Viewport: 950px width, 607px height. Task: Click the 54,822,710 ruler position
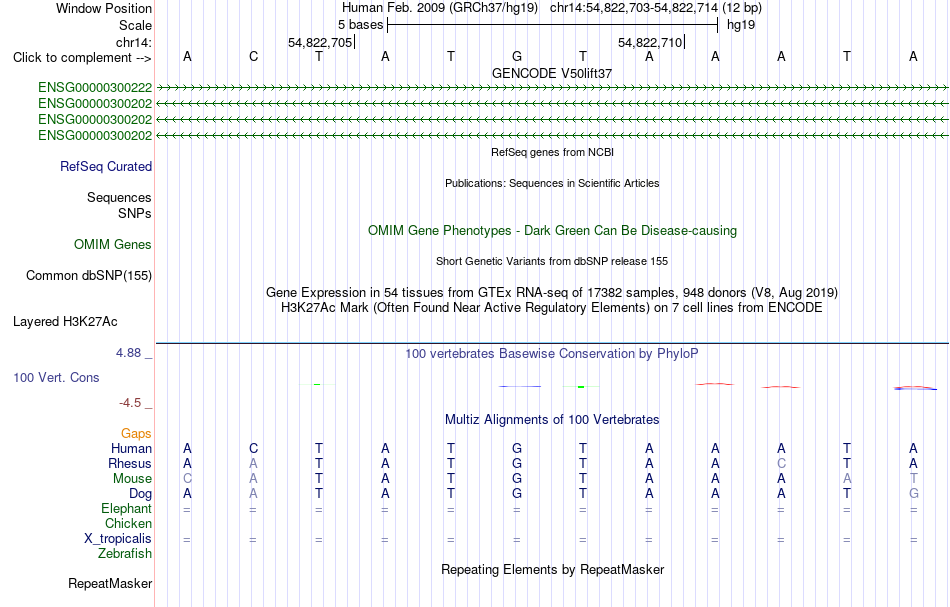(650, 42)
